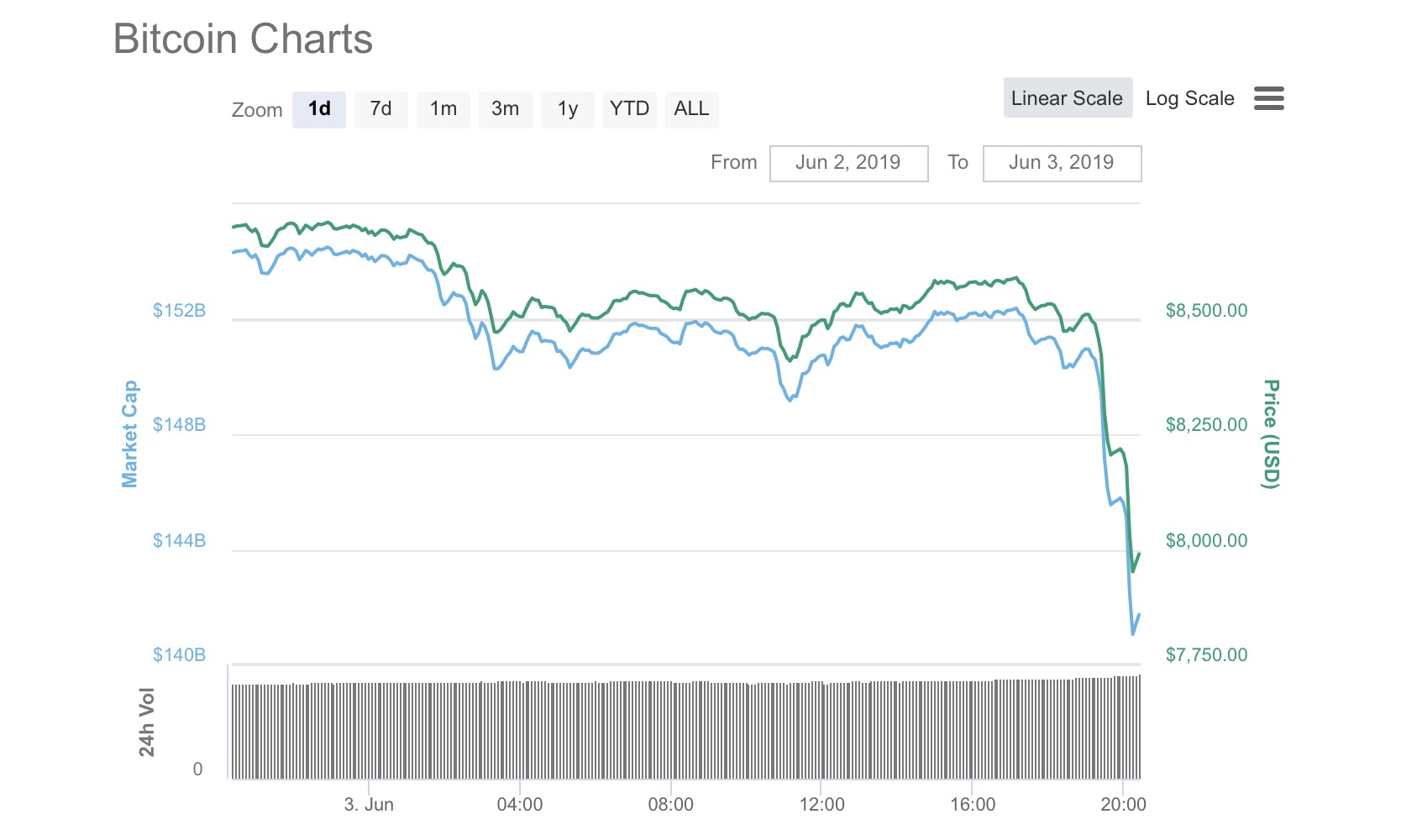Switch chart zoom to 1m

pos(443,109)
